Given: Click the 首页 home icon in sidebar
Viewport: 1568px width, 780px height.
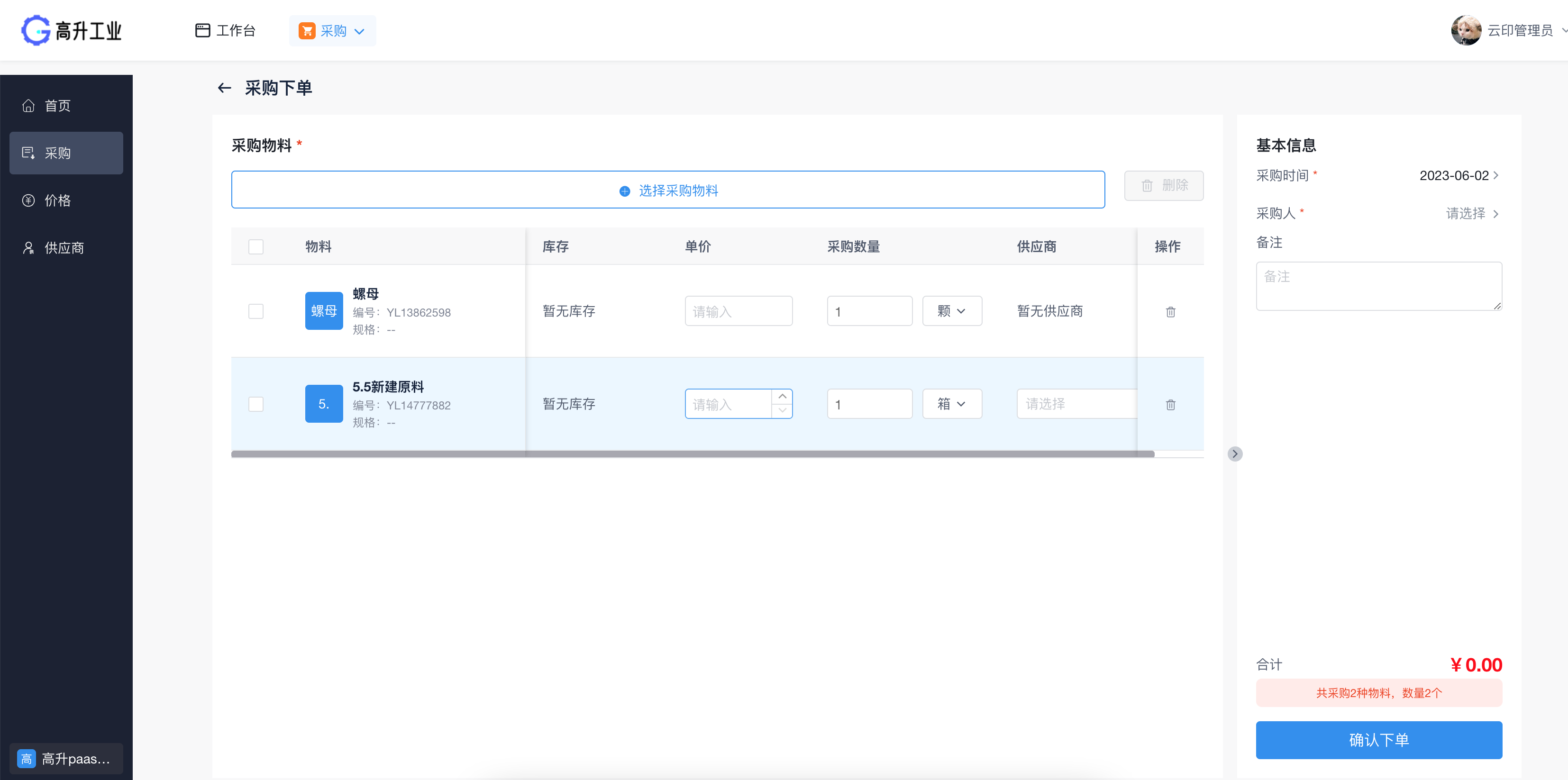Looking at the screenshot, I should click(x=28, y=106).
